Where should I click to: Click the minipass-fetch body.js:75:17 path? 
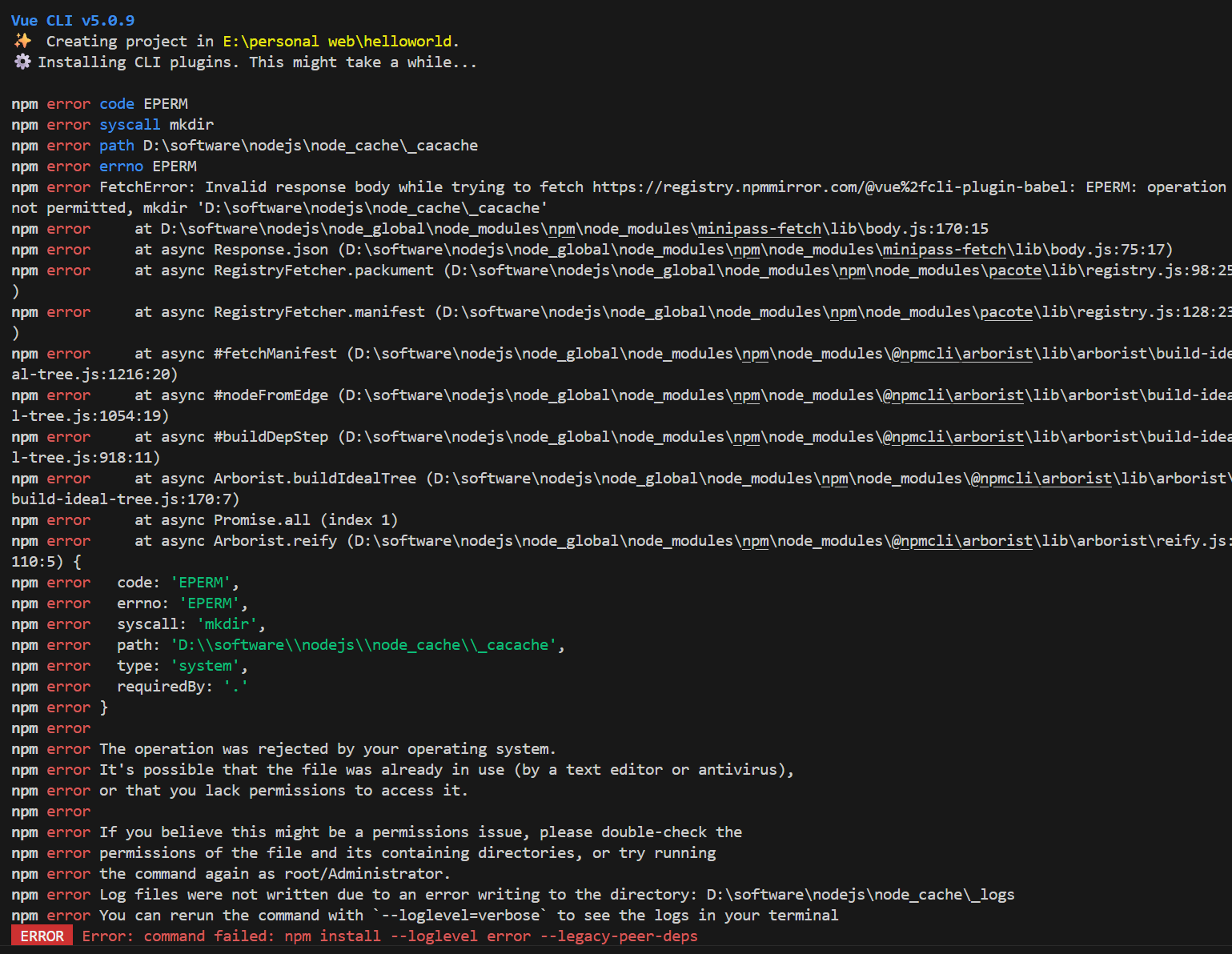(754, 249)
